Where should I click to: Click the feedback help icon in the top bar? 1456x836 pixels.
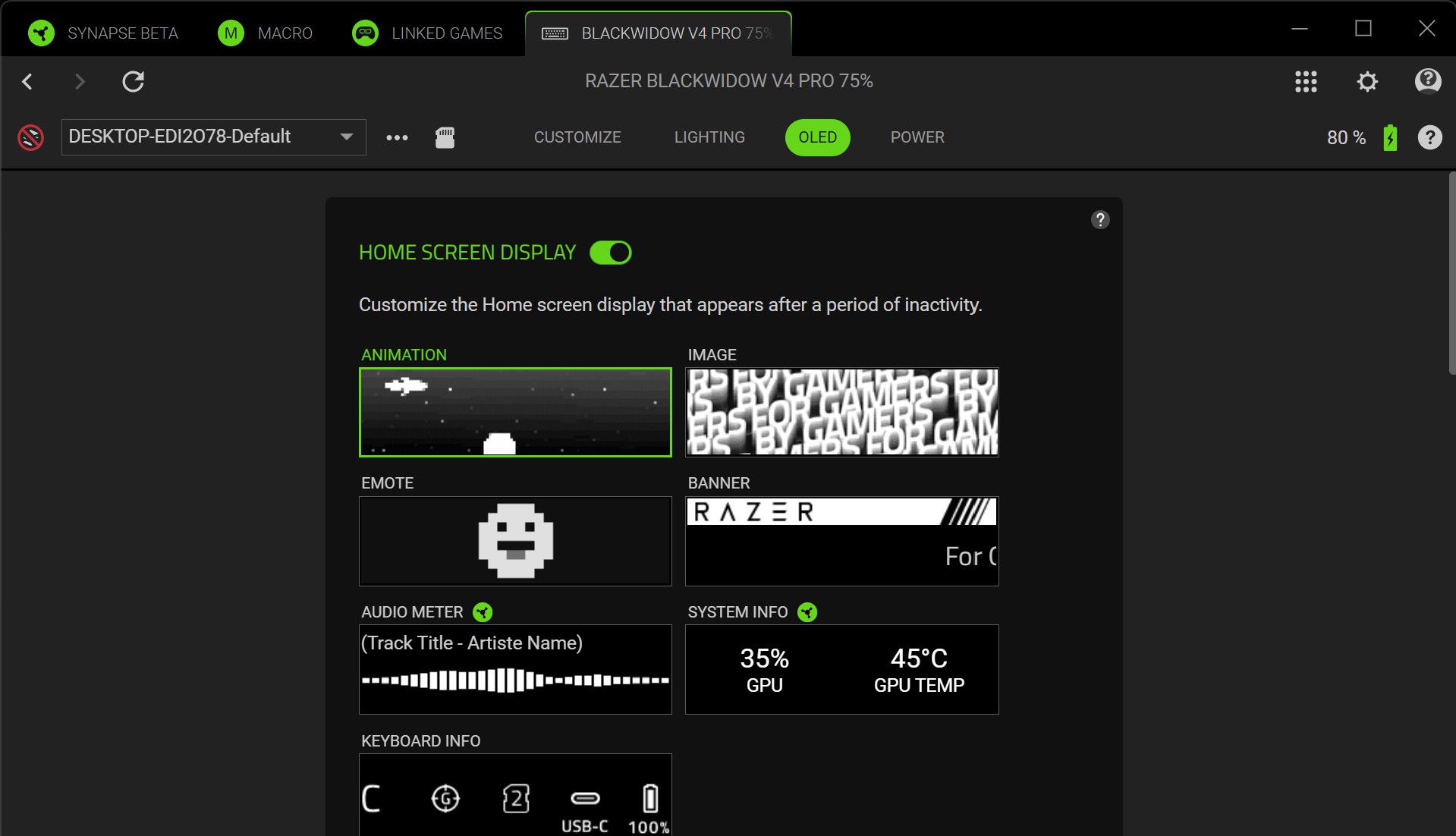pyautogui.click(x=1428, y=80)
